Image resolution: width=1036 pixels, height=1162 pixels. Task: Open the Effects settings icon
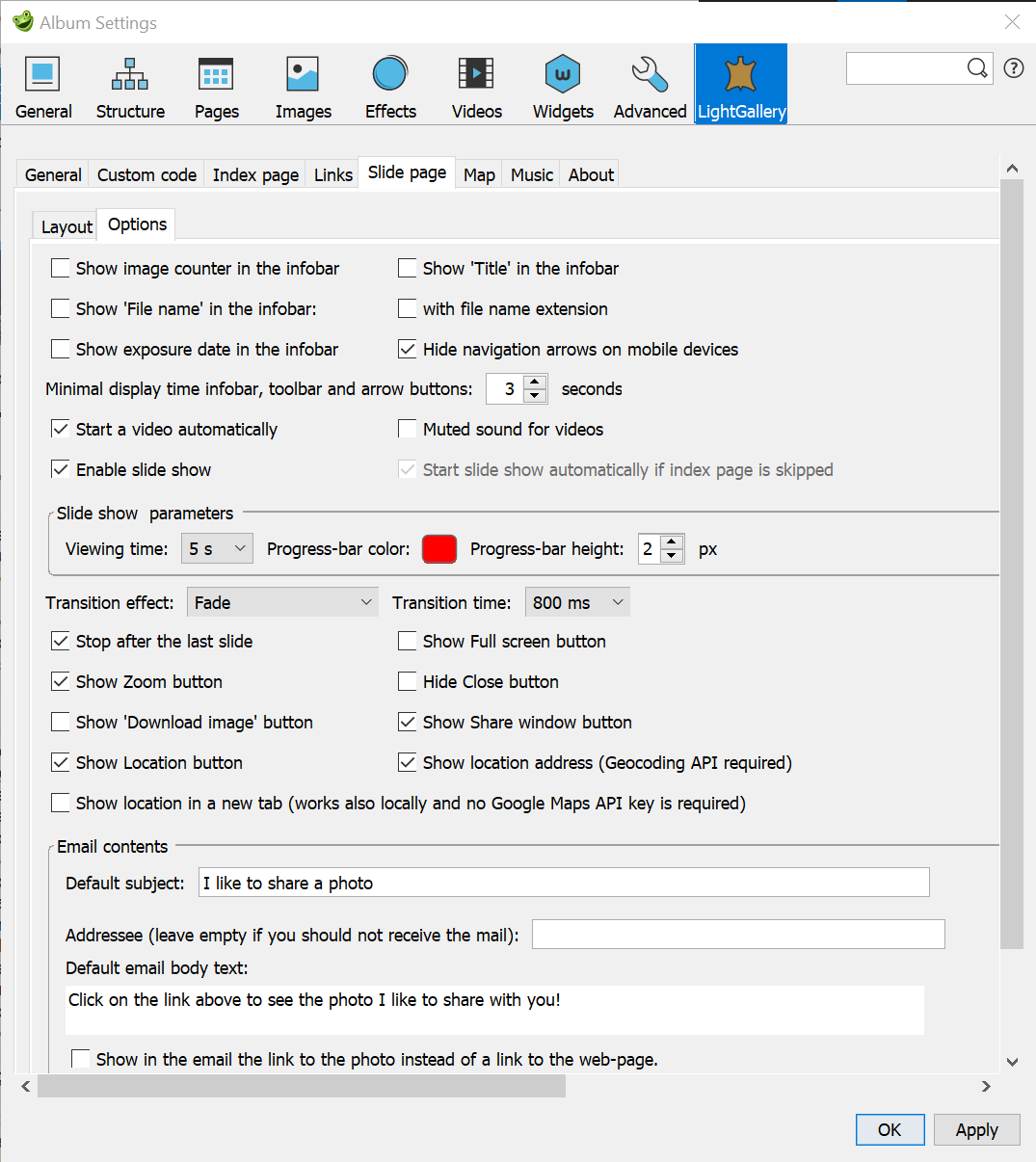(389, 85)
